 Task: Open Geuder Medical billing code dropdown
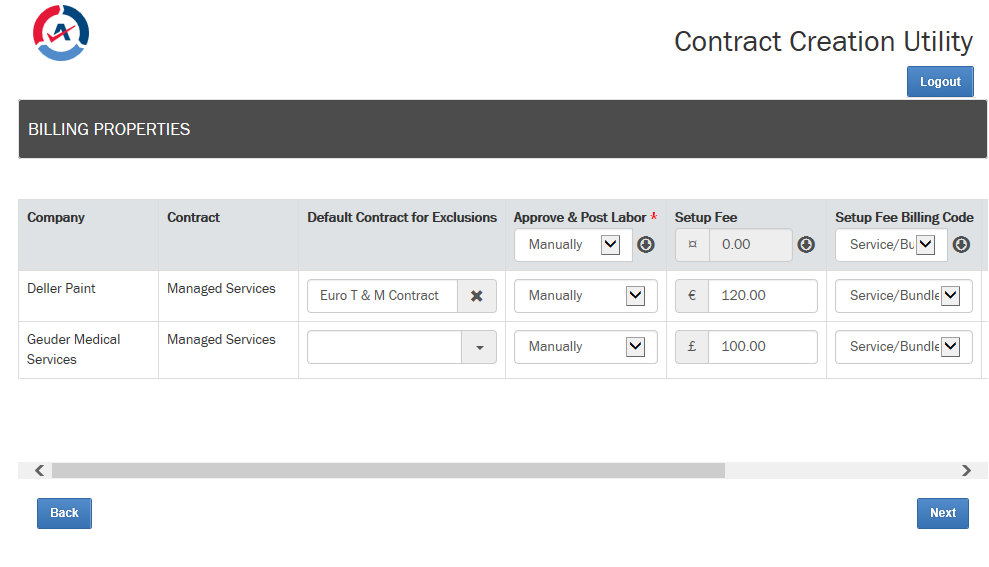[x=904, y=347]
